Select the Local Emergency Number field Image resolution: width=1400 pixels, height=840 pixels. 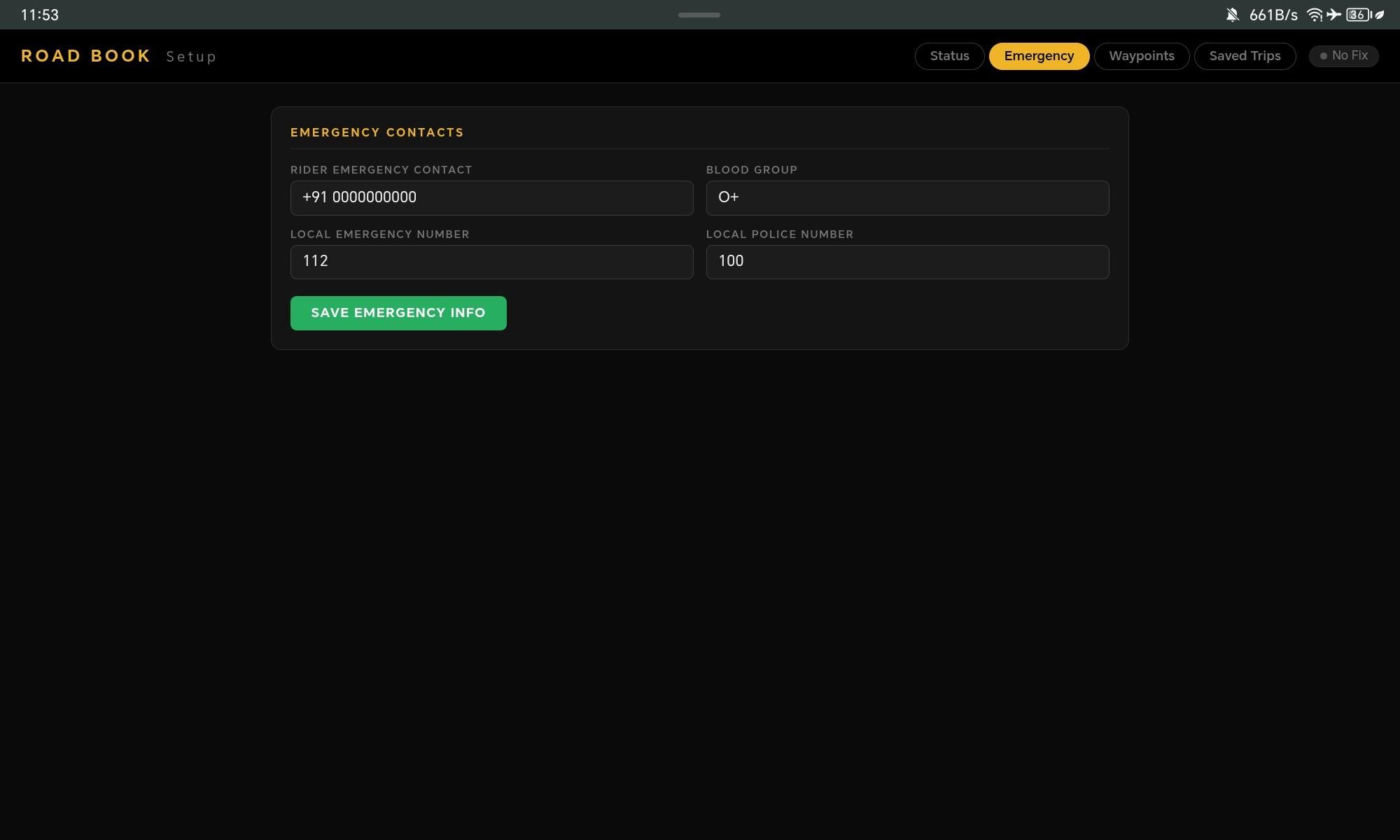491,262
